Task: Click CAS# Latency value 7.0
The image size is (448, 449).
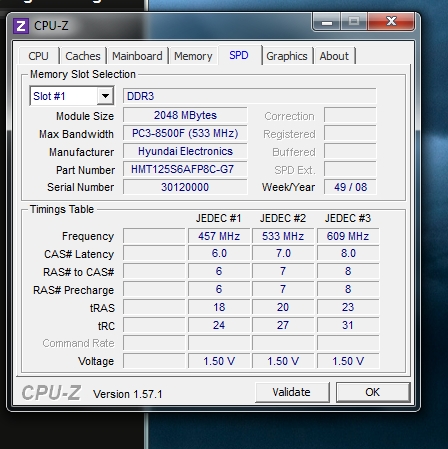Action: click(x=283, y=253)
